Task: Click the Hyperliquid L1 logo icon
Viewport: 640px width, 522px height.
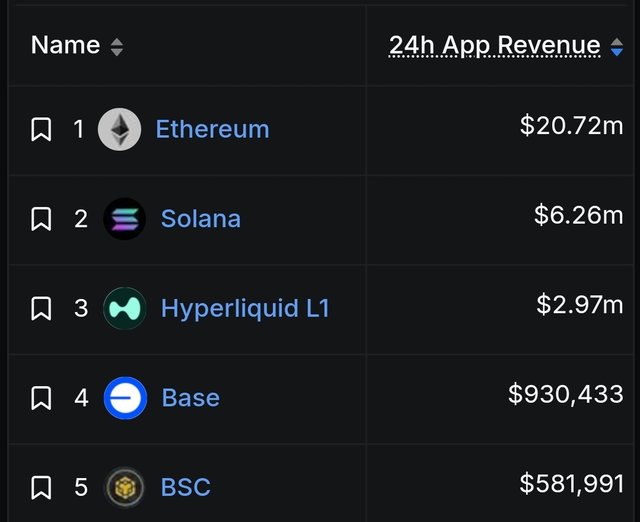Action: point(124,308)
